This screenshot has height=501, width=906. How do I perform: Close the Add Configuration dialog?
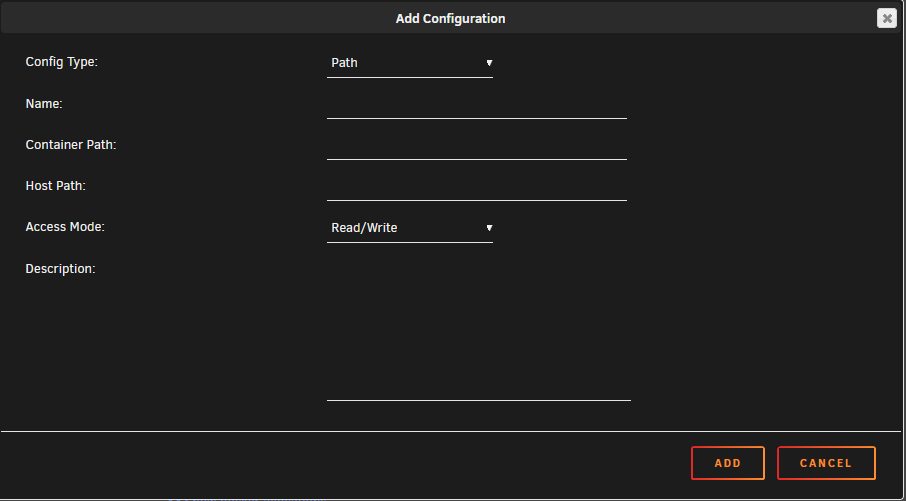887,18
